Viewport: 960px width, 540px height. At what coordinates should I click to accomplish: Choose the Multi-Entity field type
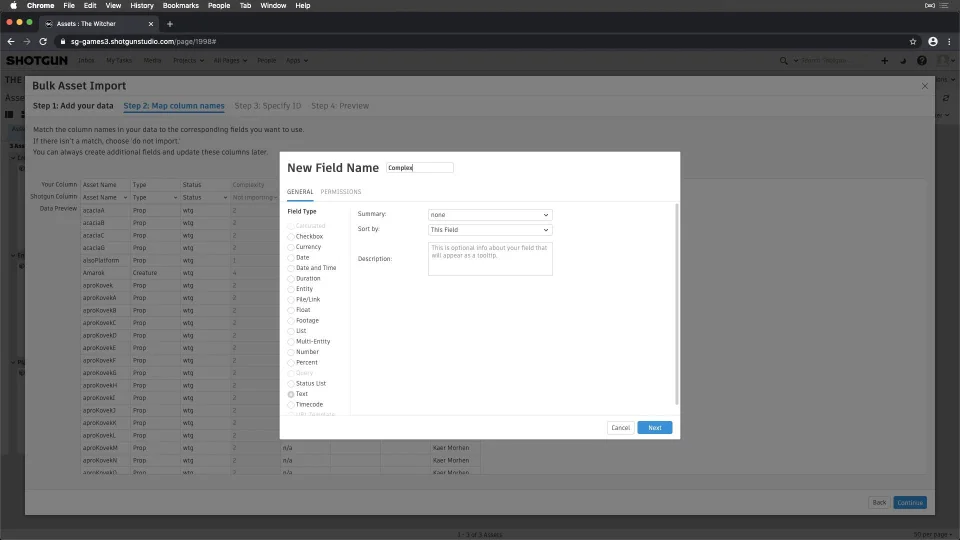click(x=291, y=342)
